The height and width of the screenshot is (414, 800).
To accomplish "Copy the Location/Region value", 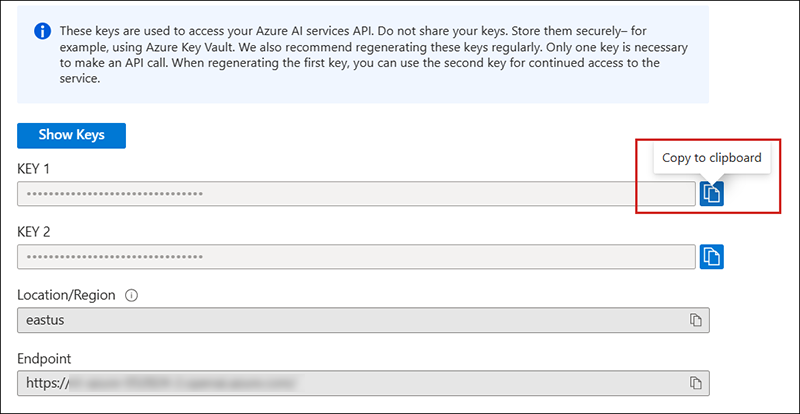I will 695,320.
